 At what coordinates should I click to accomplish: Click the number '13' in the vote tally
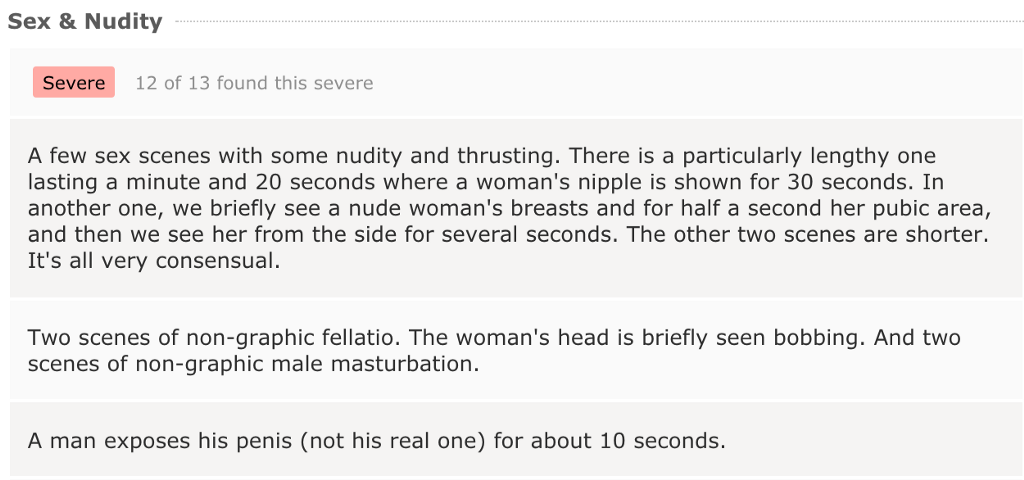(x=200, y=83)
